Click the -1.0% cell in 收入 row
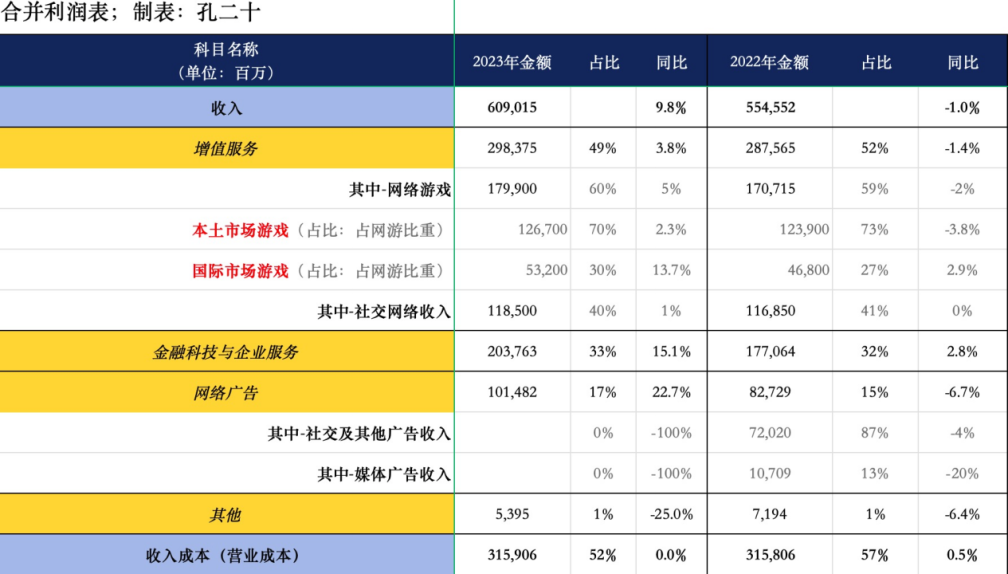The height and width of the screenshot is (574, 1008). (x=962, y=107)
